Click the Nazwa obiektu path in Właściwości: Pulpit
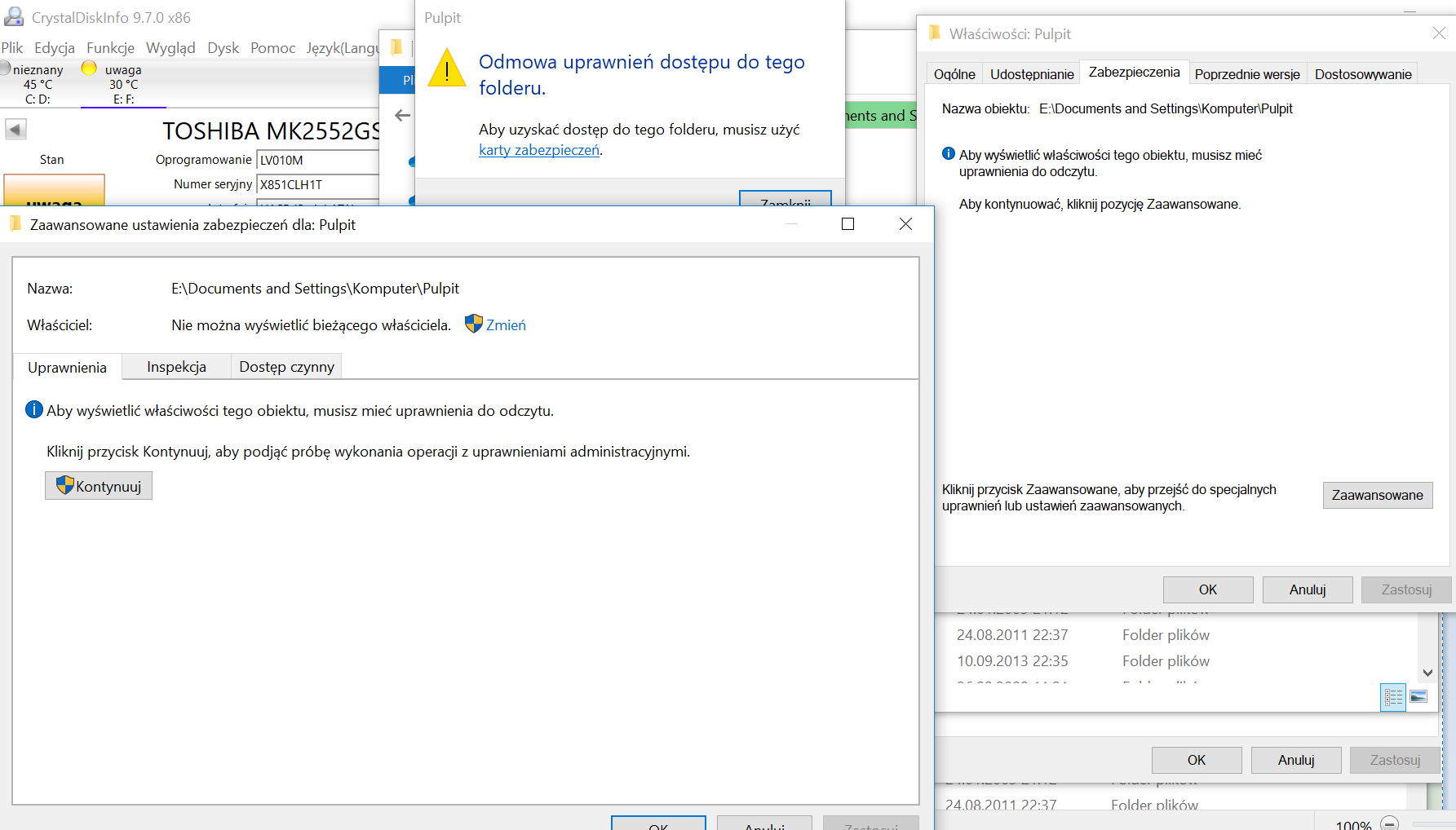Image resolution: width=1456 pixels, height=830 pixels. (x=1166, y=108)
